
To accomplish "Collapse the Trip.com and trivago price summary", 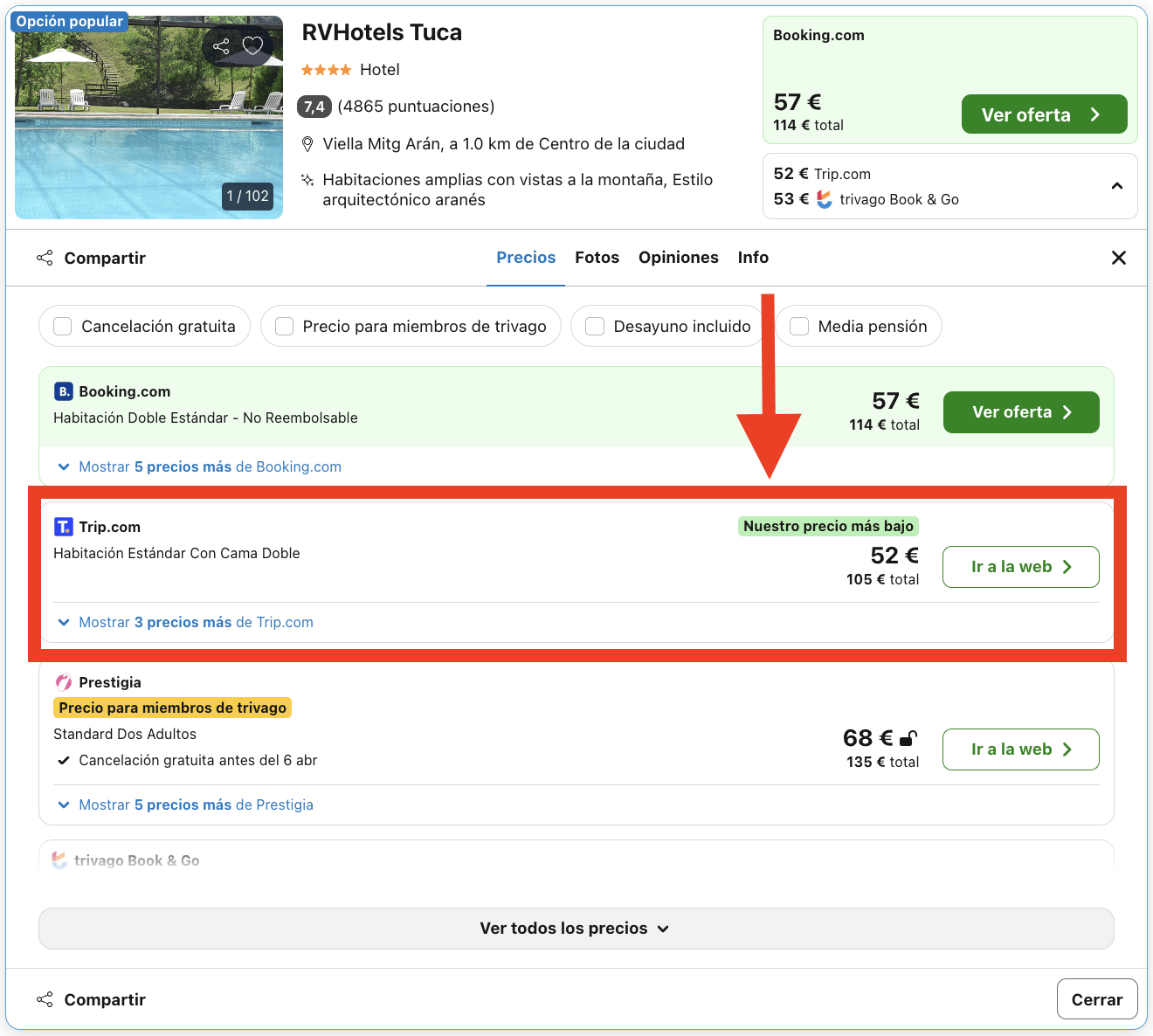I will click(1116, 186).
